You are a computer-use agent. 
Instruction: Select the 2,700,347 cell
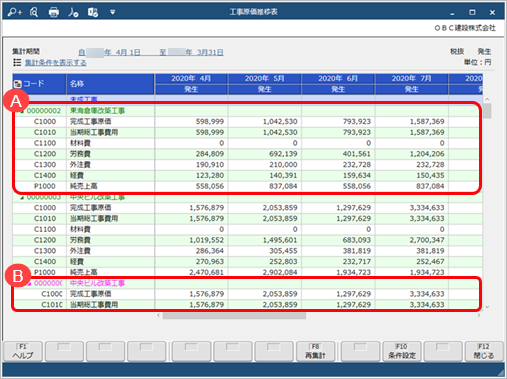coord(427,240)
